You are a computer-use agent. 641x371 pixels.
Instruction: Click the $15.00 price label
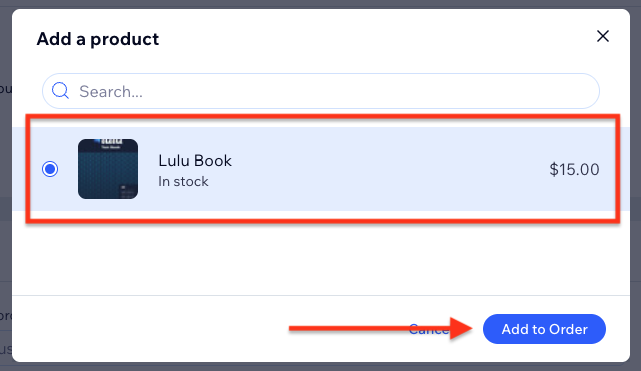[574, 169]
